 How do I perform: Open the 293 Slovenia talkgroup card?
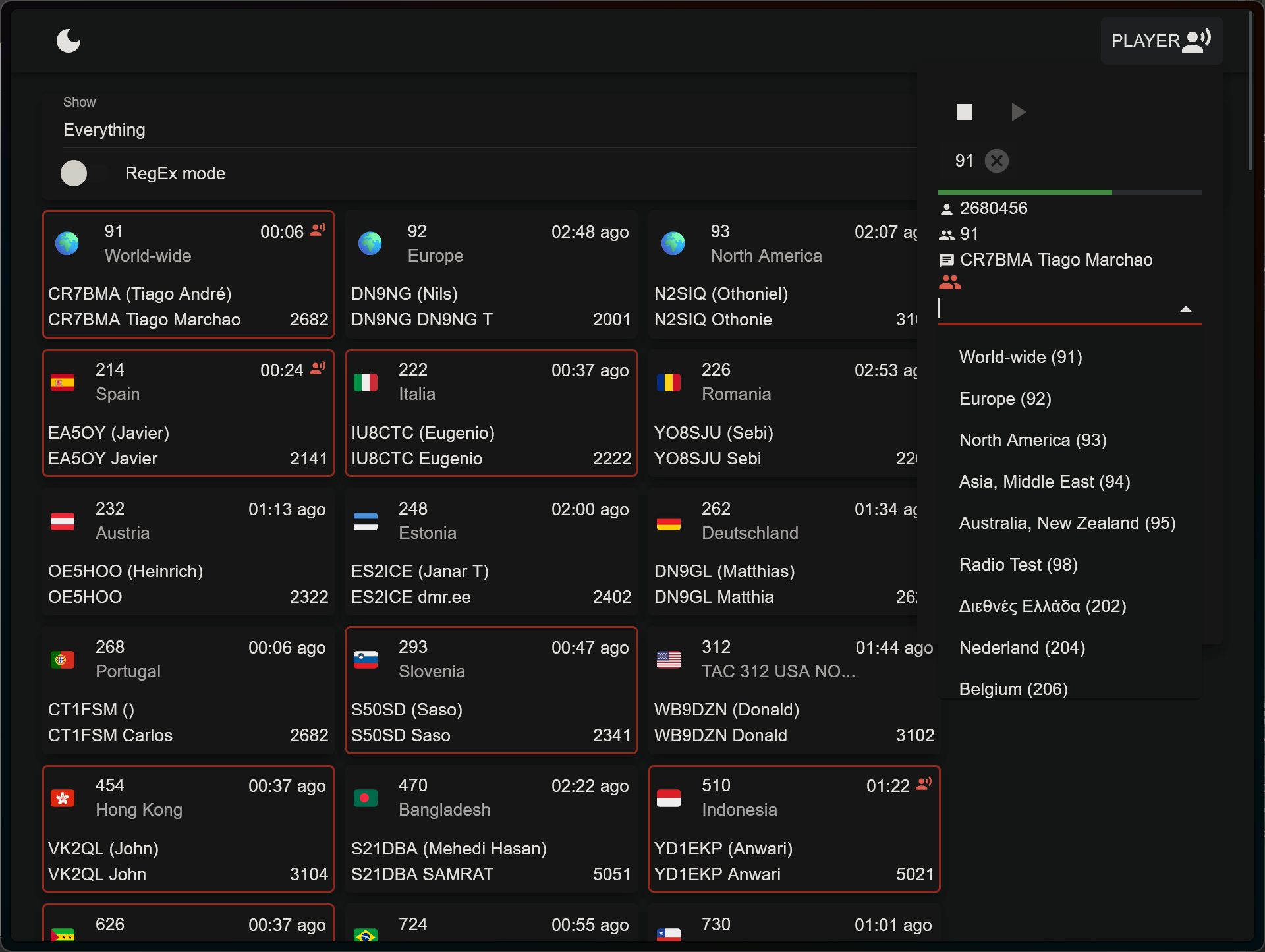tap(491, 690)
